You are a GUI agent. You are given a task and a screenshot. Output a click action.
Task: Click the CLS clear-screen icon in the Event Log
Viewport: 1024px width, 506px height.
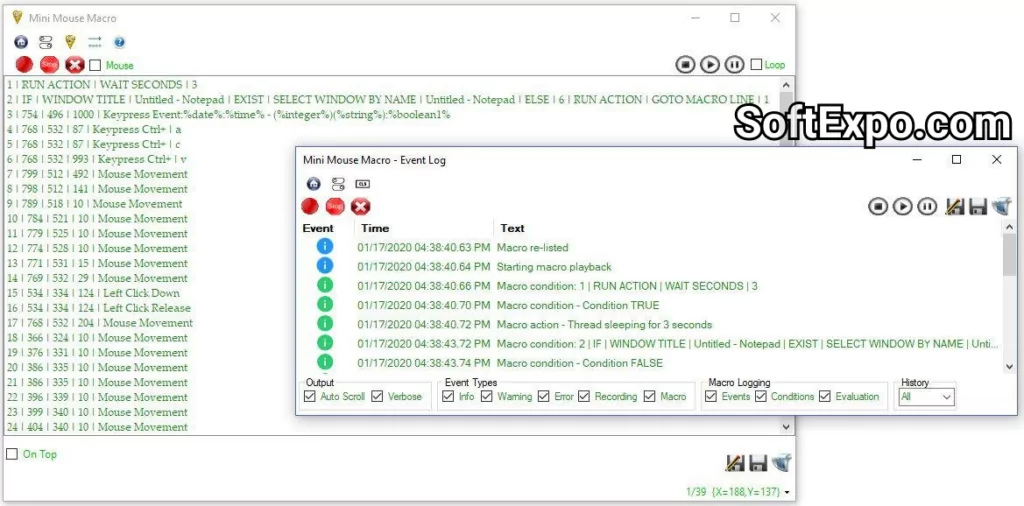362,184
